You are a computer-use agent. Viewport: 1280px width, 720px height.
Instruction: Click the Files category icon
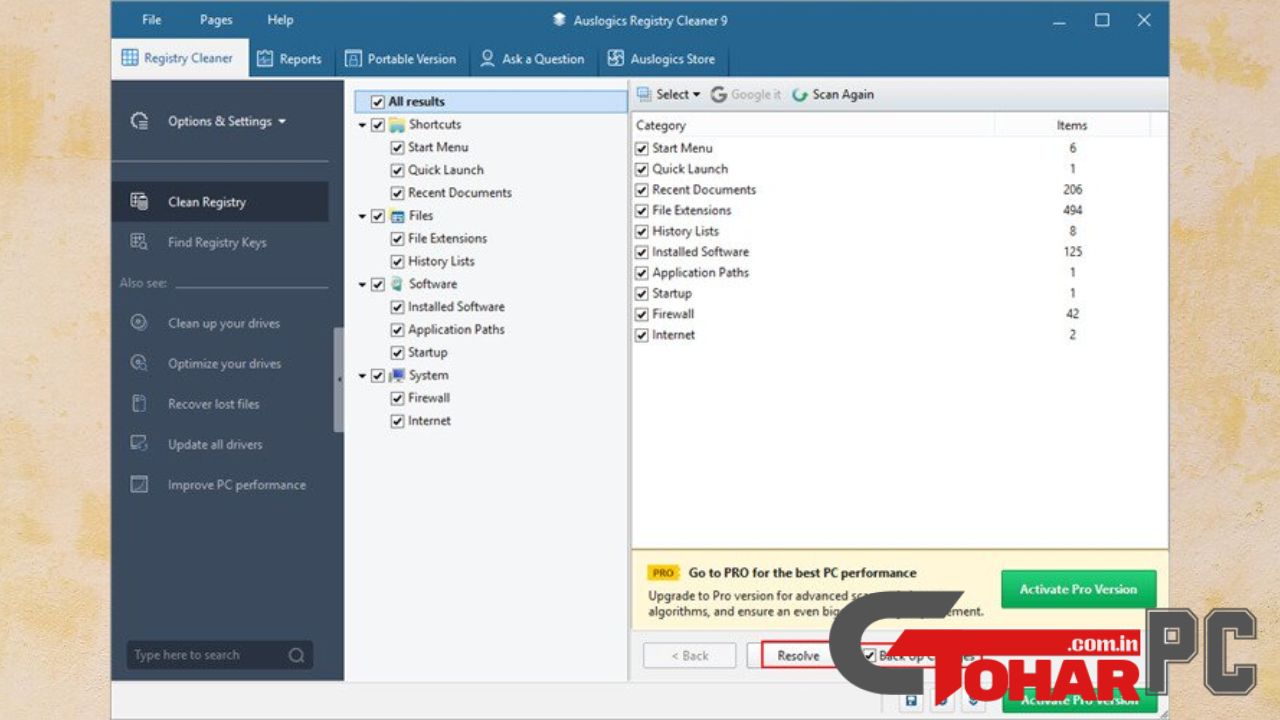[396, 216]
